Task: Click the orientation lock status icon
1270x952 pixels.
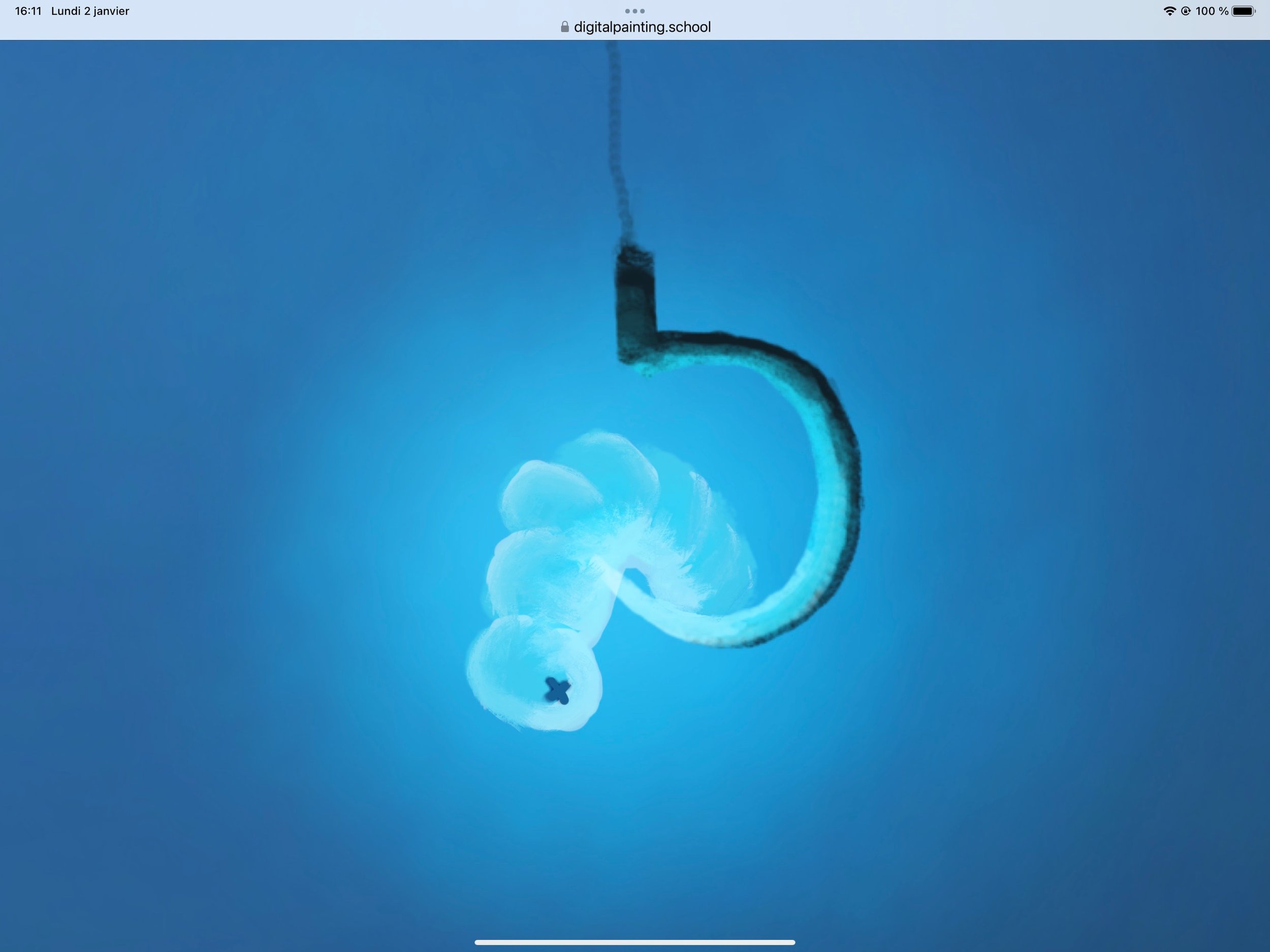Action: click(1186, 11)
